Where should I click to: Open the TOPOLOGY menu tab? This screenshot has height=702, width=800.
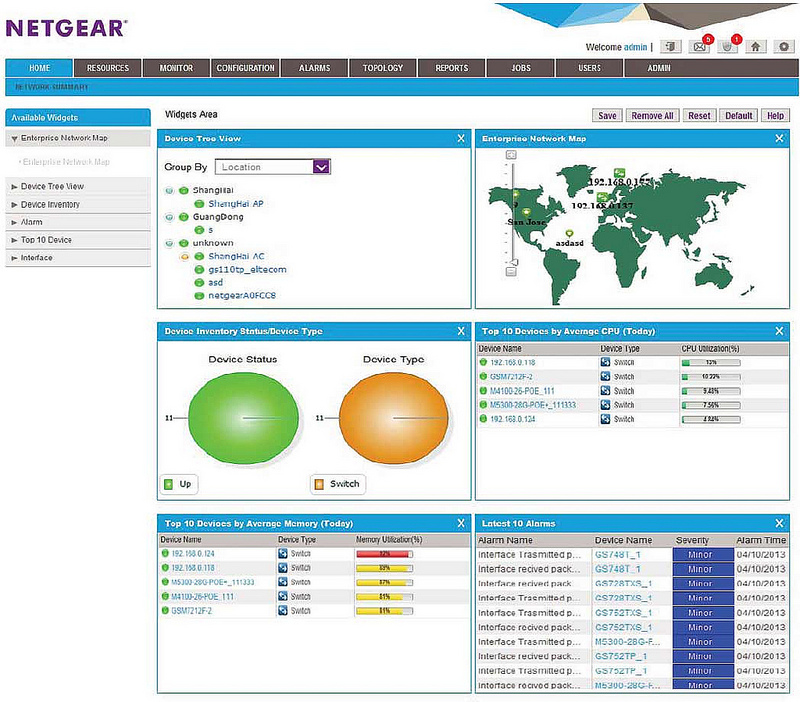click(383, 68)
